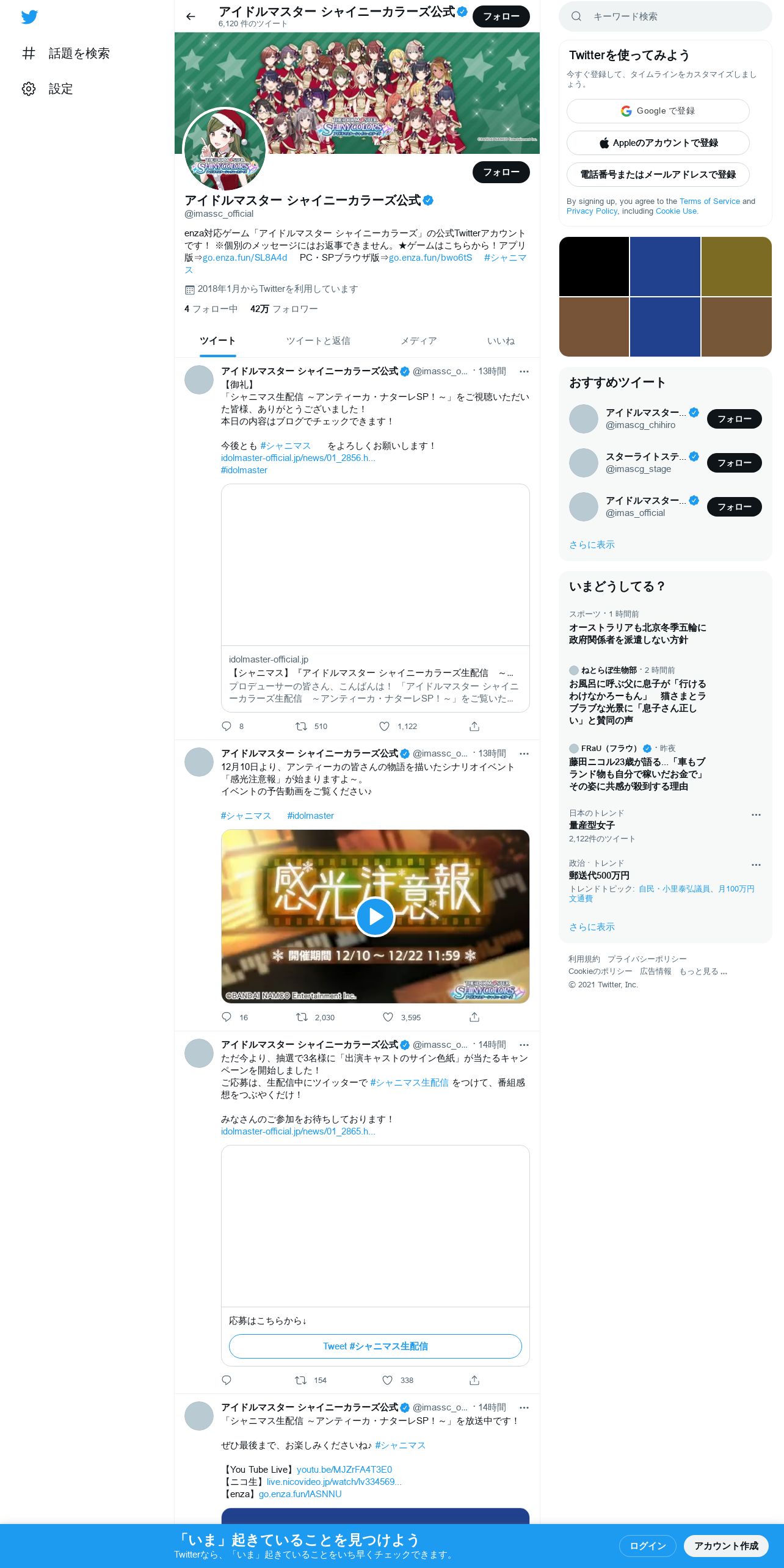Click the header フォロー button
The image size is (784, 1568).
[x=501, y=16]
